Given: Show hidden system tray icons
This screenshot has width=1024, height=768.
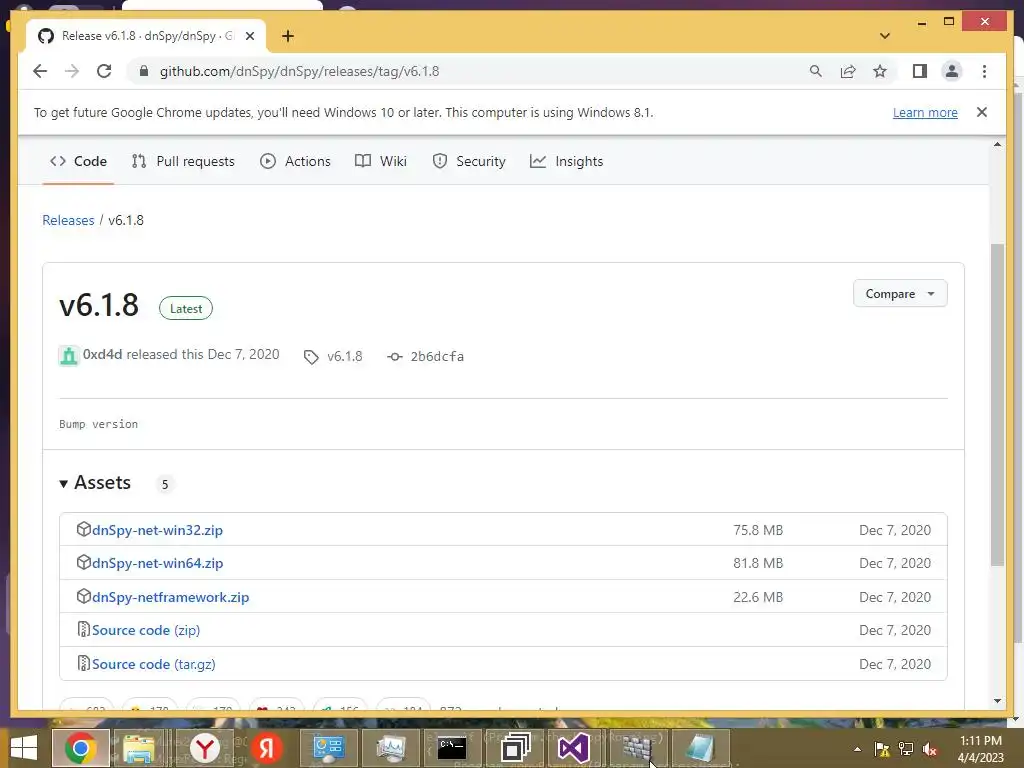Looking at the screenshot, I should pos(857,749).
